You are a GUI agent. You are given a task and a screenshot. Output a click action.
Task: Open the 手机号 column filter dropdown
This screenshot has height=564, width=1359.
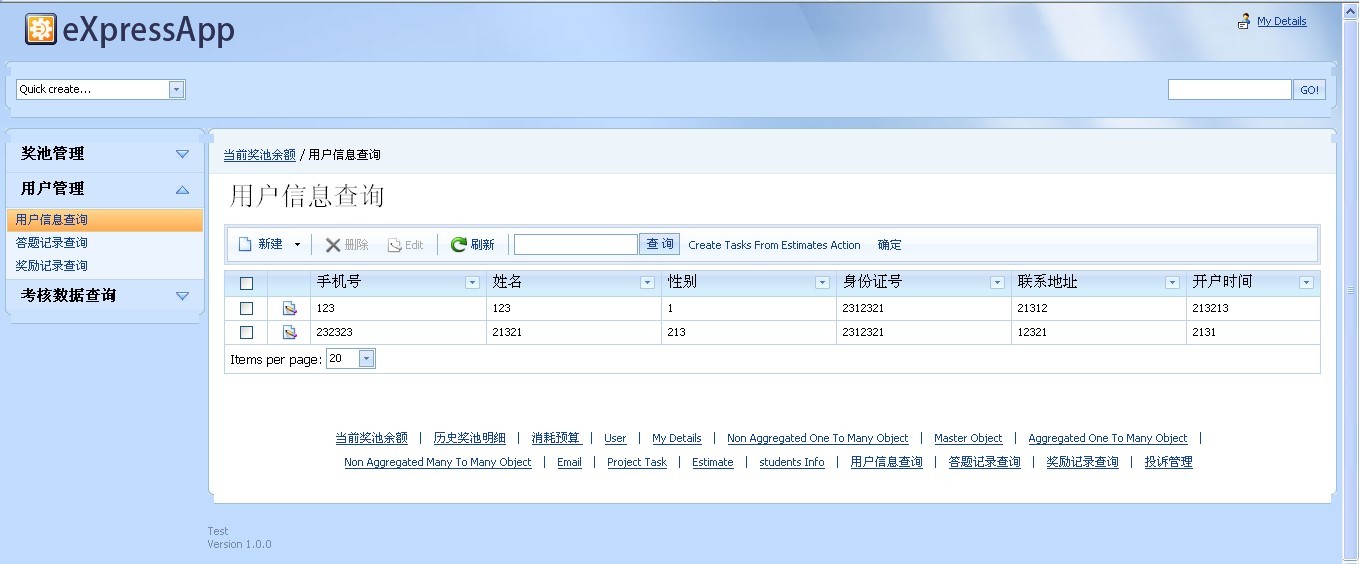473,283
